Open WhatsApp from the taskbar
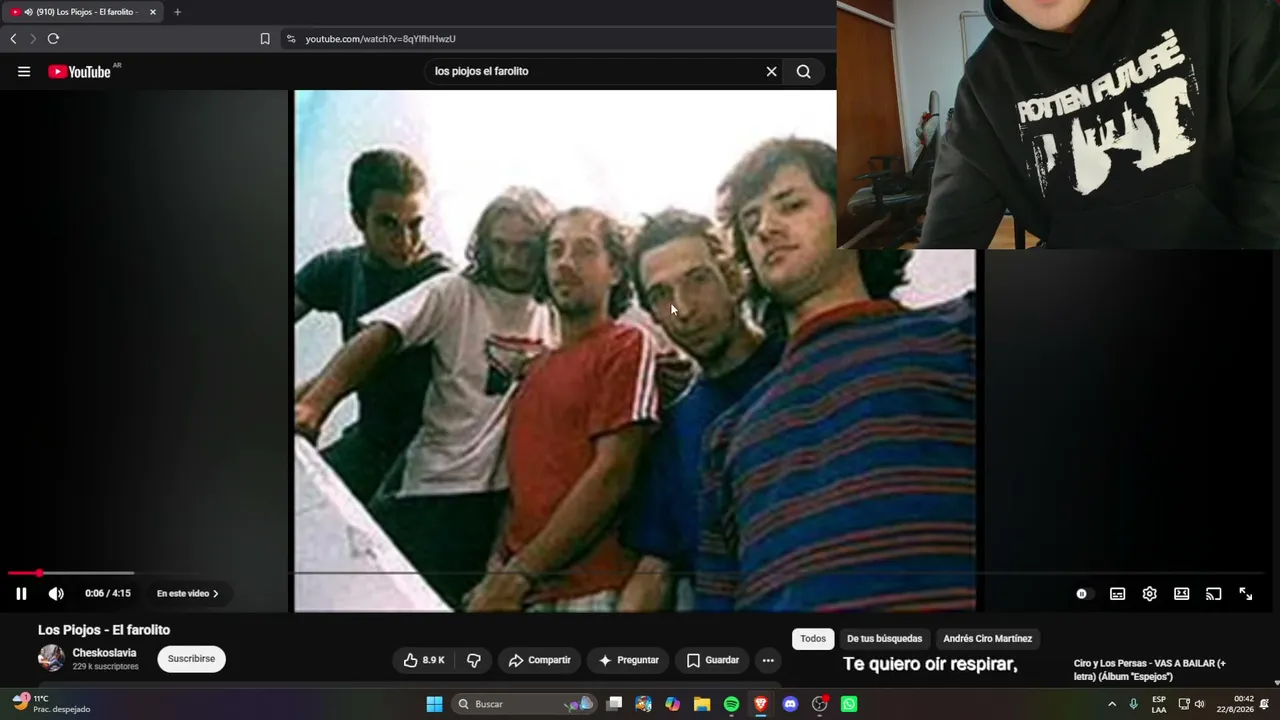 (x=849, y=704)
